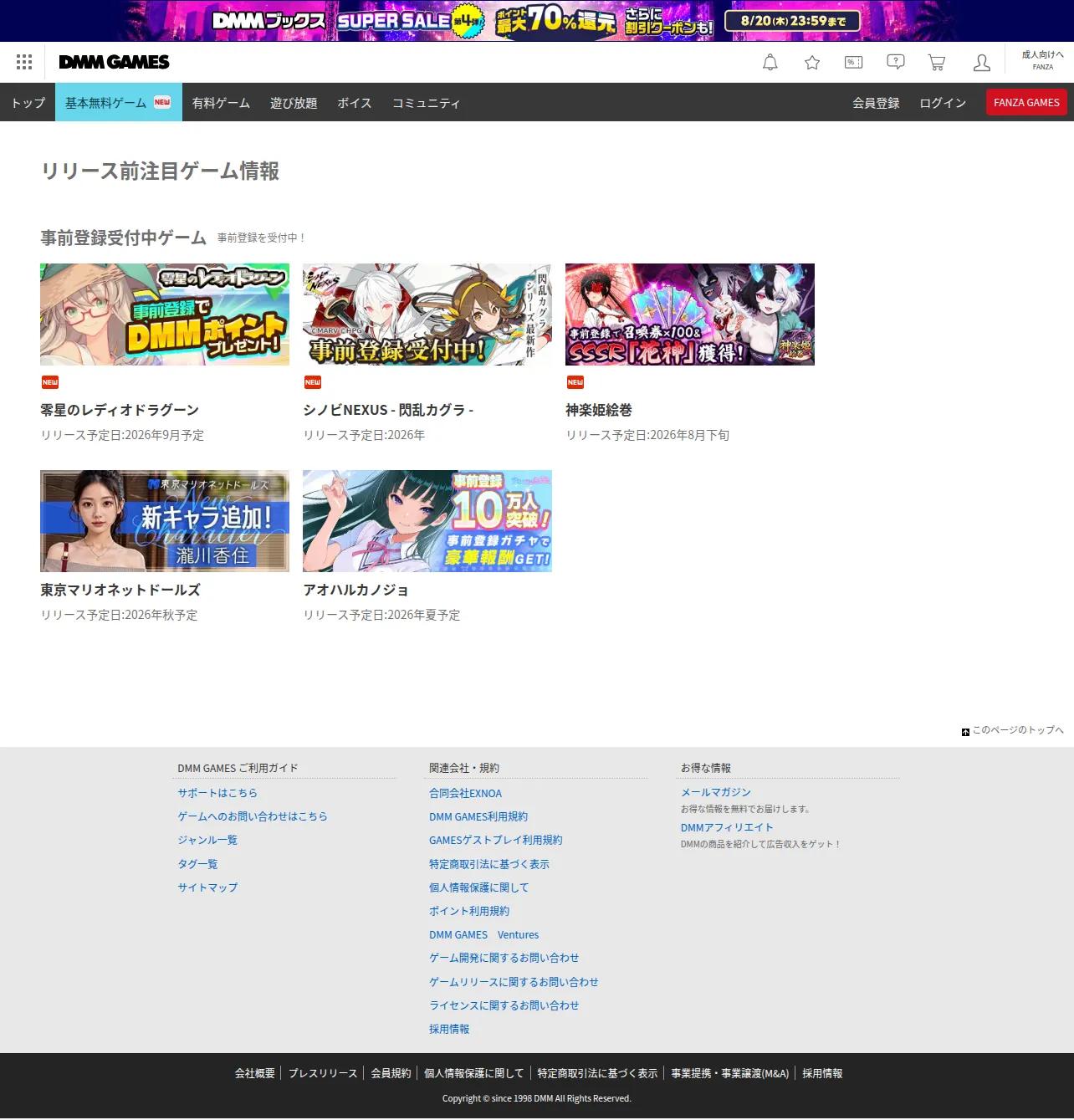Open DMM GAMES Ventures link
This screenshot has width=1074, height=1120.
pos(484,935)
